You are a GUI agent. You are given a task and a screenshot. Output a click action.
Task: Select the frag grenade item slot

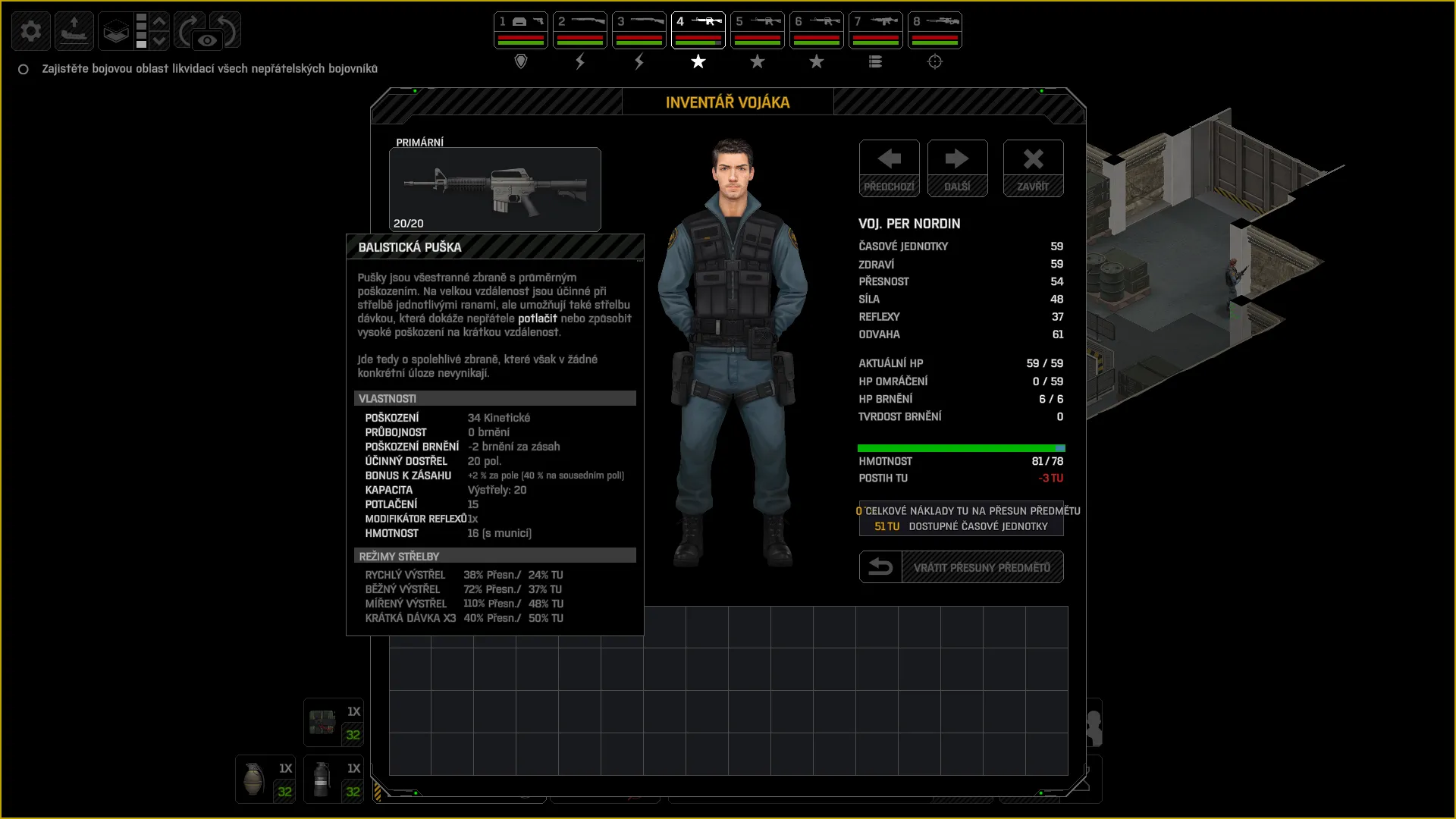(x=265, y=779)
